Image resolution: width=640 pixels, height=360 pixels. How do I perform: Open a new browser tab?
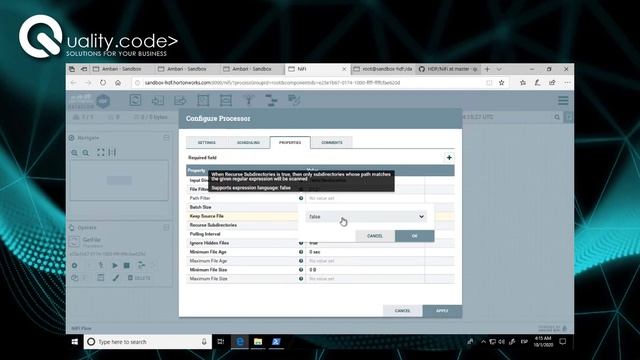tap(487, 69)
